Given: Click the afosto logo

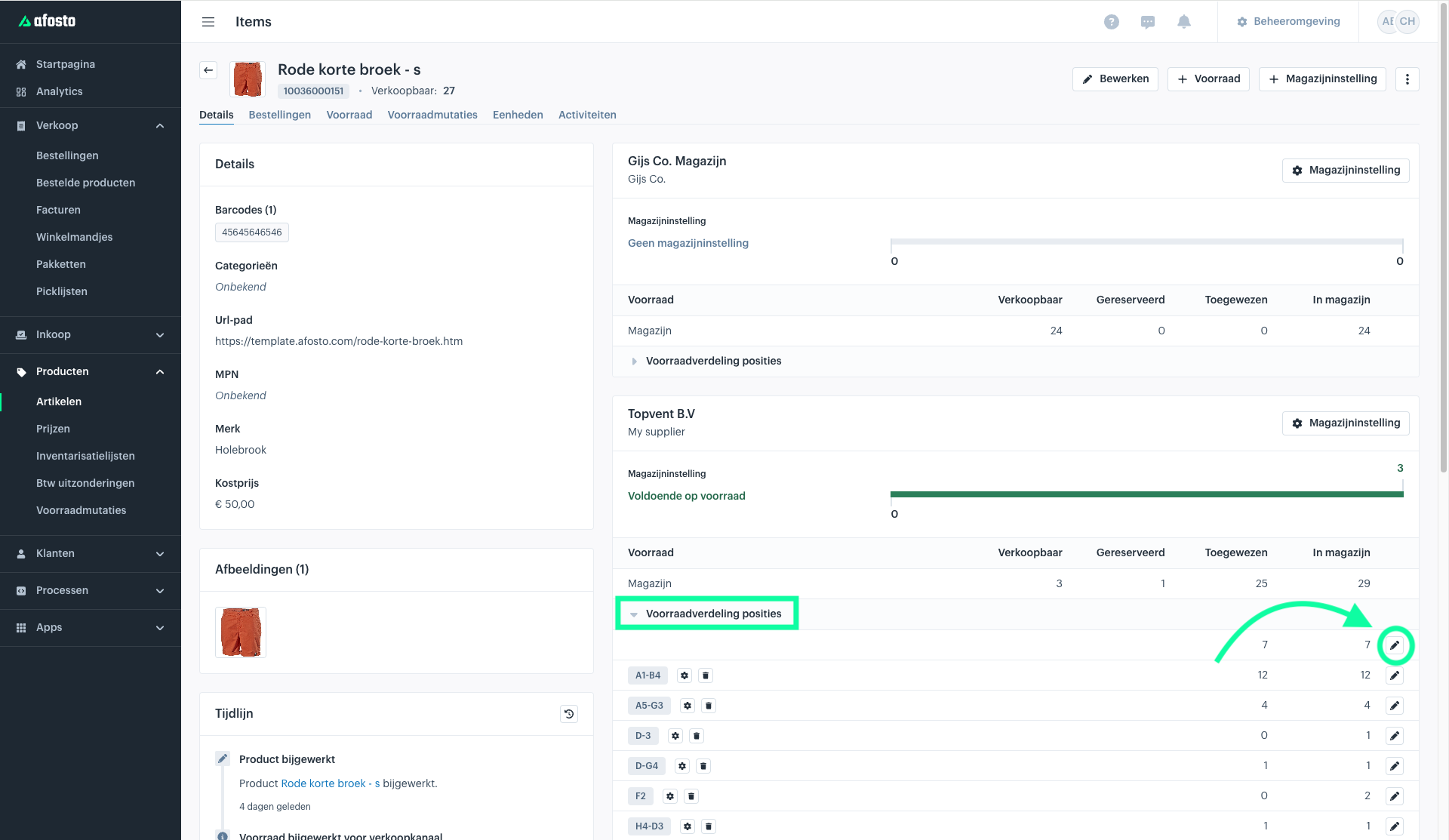Looking at the screenshot, I should coord(47,21).
